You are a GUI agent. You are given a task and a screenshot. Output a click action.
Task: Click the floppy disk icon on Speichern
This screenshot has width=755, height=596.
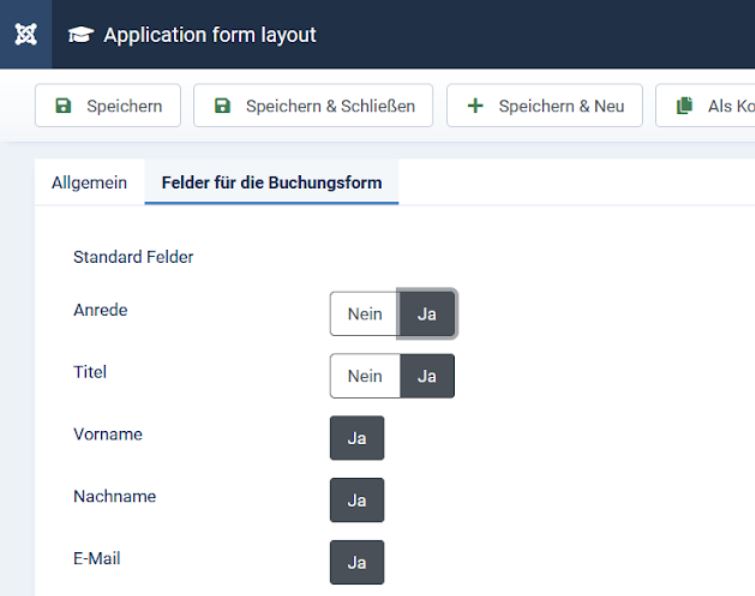(x=63, y=105)
